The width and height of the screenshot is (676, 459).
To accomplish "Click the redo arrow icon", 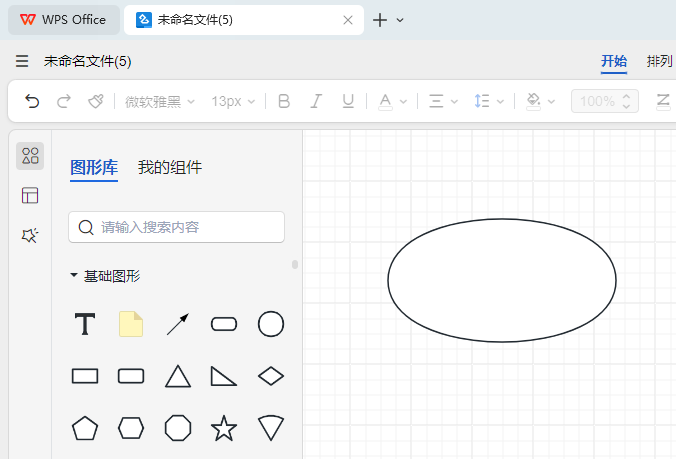I will tap(64, 101).
